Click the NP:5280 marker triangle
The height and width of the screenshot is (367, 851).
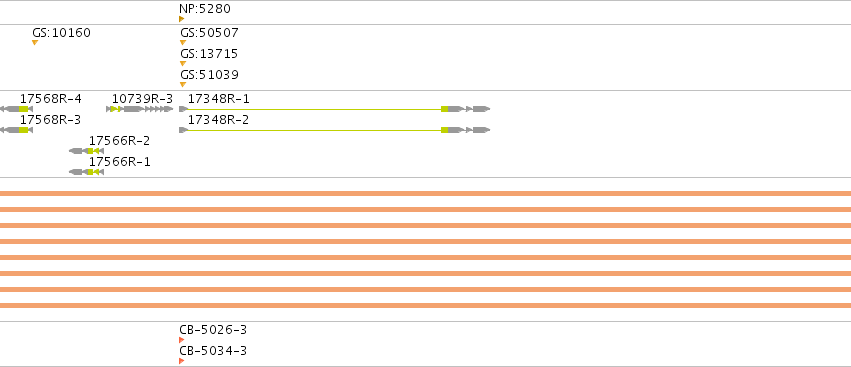click(x=182, y=19)
